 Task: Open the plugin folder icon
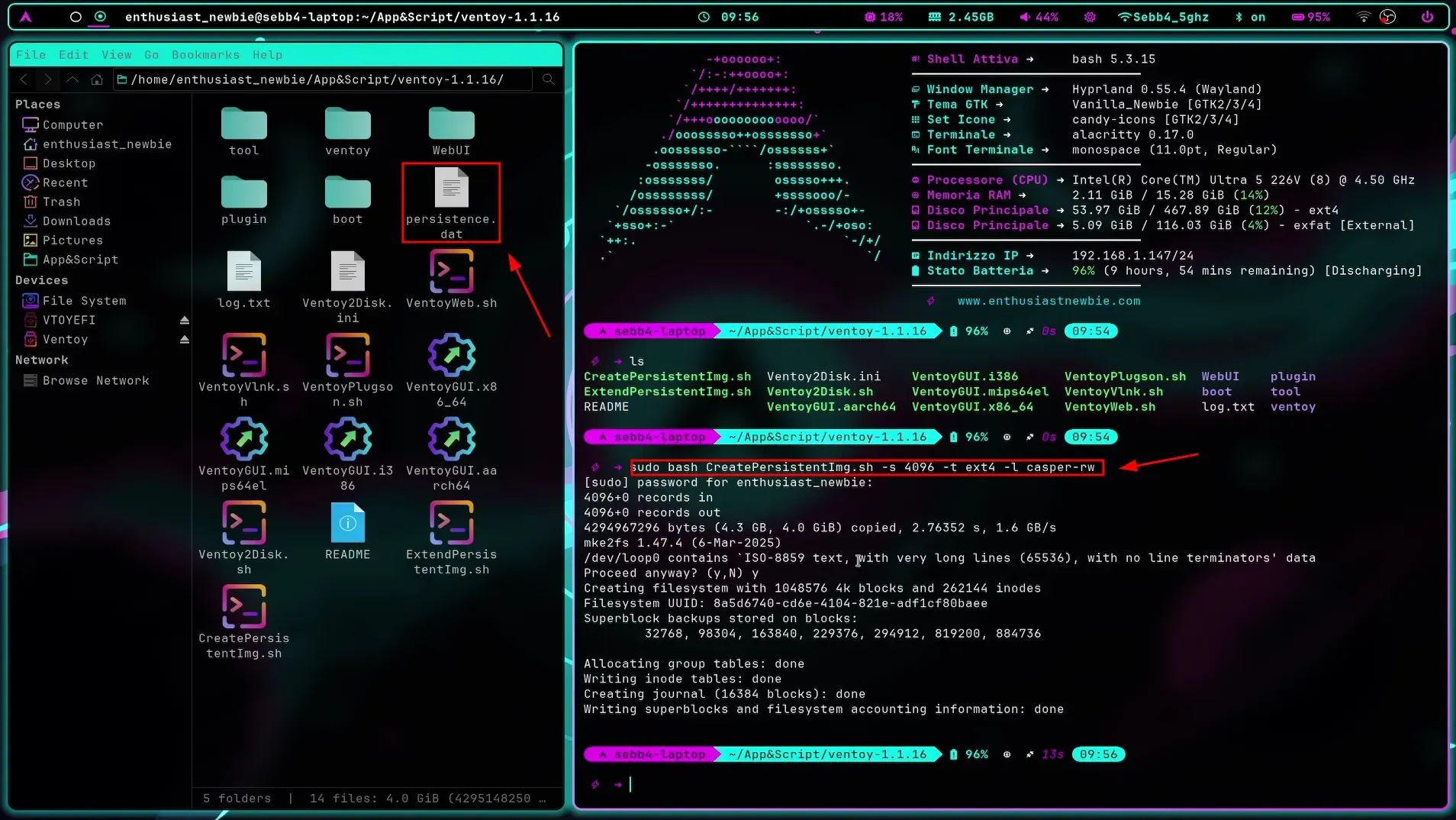pyautogui.click(x=244, y=192)
